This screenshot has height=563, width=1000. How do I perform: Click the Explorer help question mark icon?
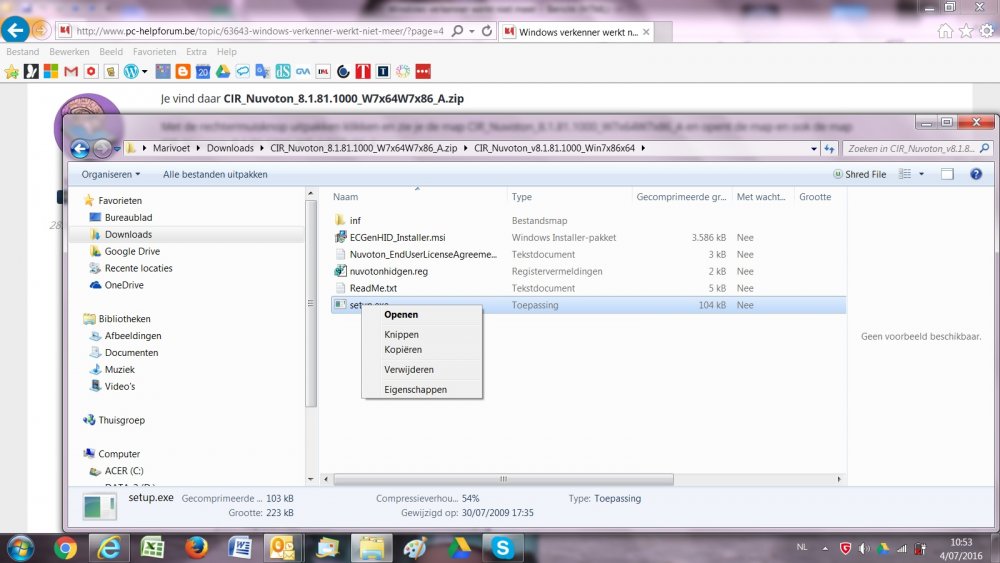[976, 174]
